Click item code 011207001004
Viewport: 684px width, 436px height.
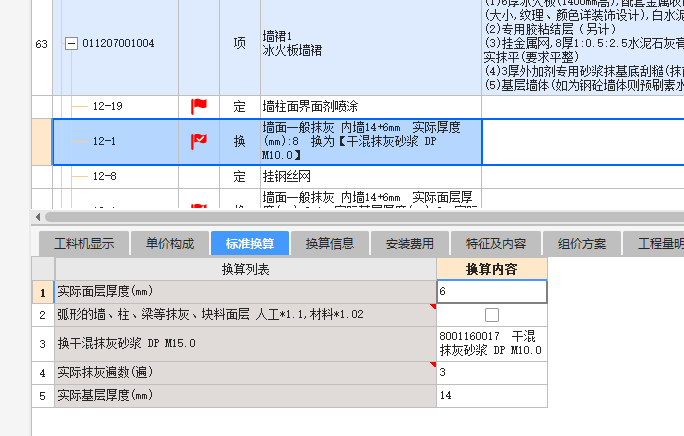tap(118, 44)
